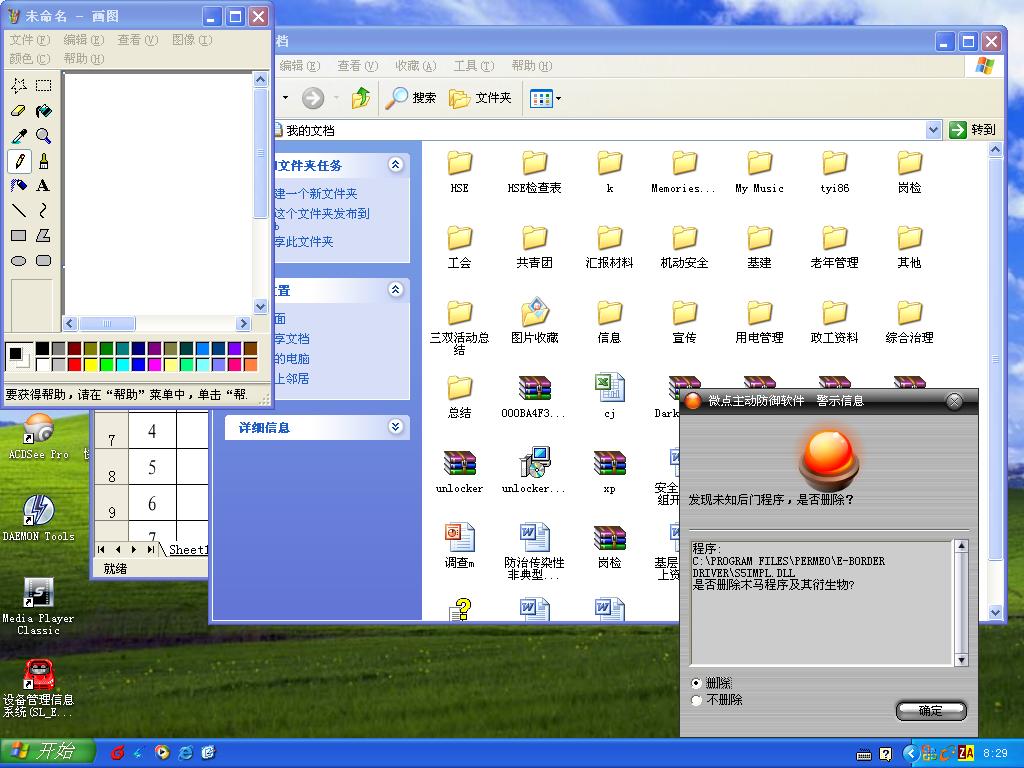This screenshot has width=1024, height=768.
Task: Pick the Airbrush spray tool in Paint
Action: [19, 185]
